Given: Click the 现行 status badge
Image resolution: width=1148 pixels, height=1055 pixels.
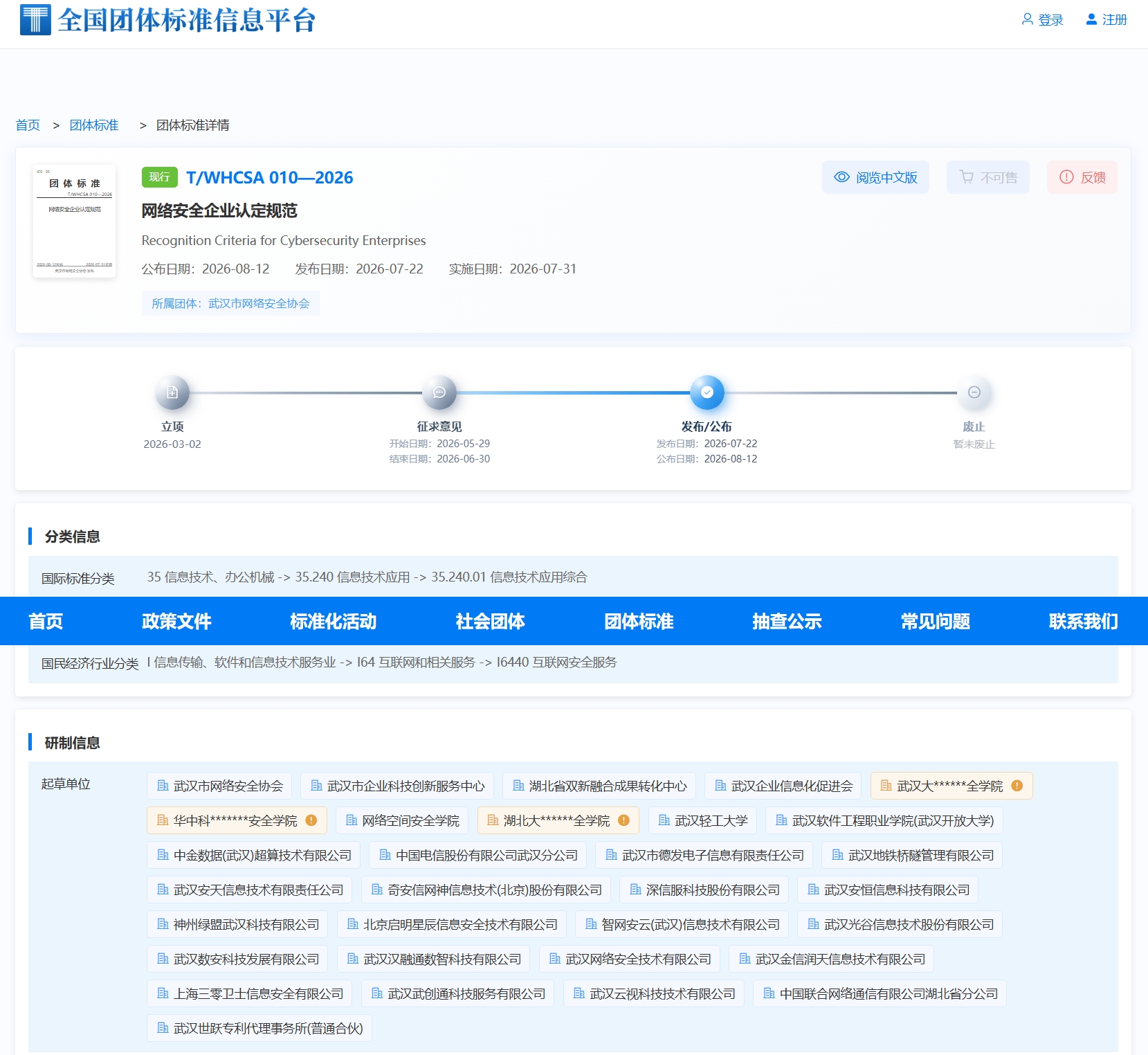Looking at the screenshot, I should [x=159, y=177].
